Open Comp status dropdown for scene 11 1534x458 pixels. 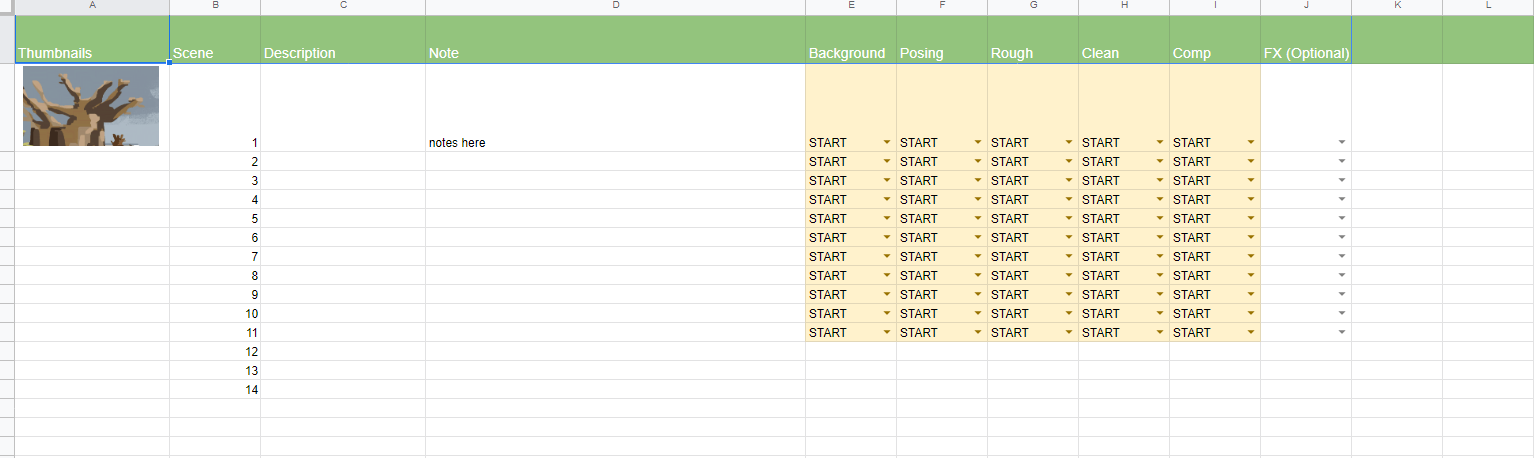click(1250, 333)
